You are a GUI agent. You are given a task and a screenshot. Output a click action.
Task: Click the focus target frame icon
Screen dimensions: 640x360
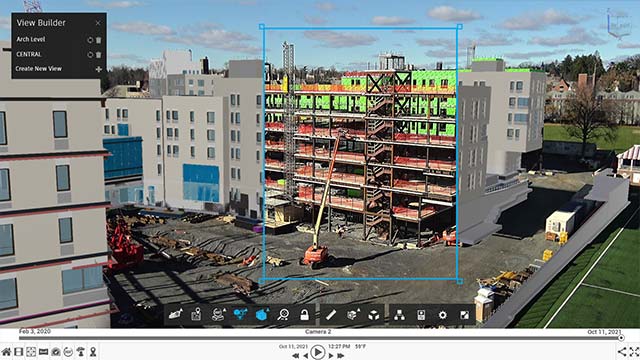coord(31,352)
